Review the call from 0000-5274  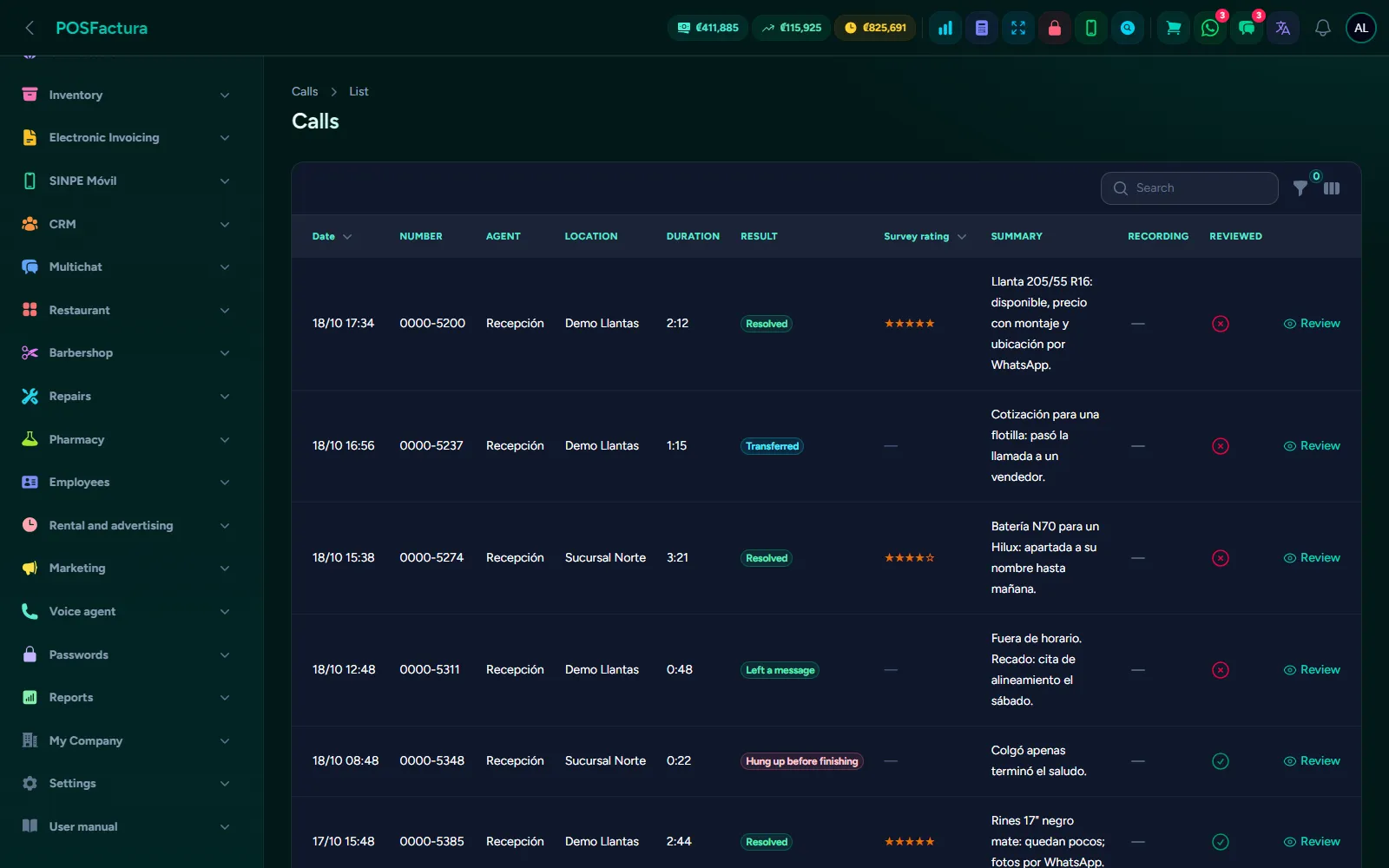pyautogui.click(x=1312, y=558)
